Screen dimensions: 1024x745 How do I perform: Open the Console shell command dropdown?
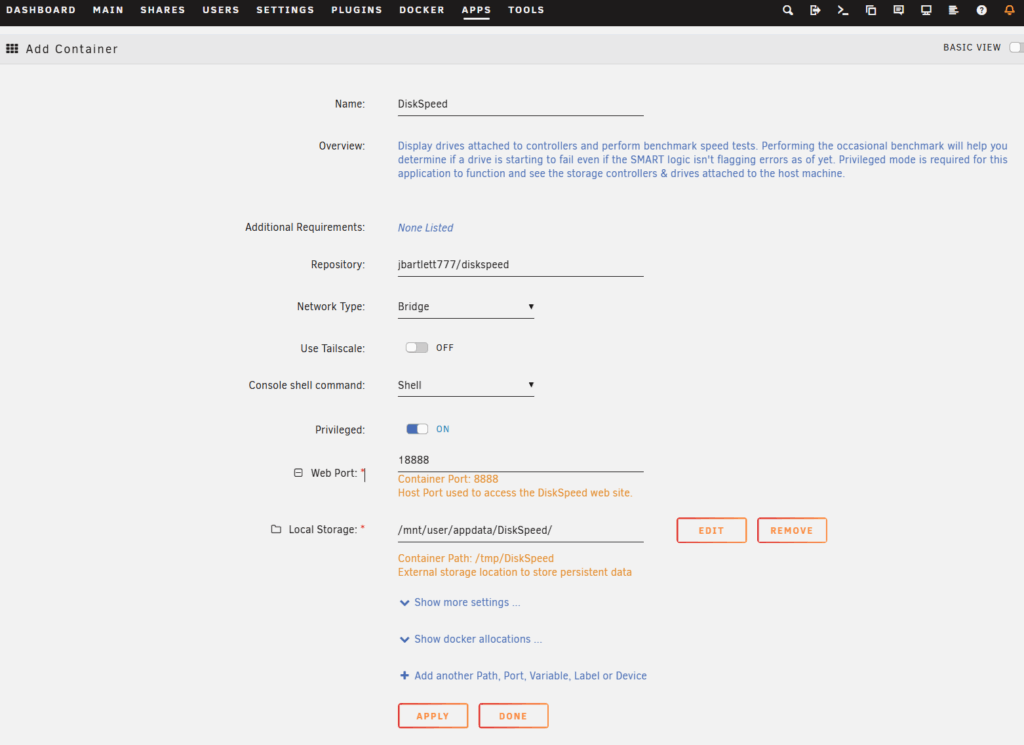[466, 385]
